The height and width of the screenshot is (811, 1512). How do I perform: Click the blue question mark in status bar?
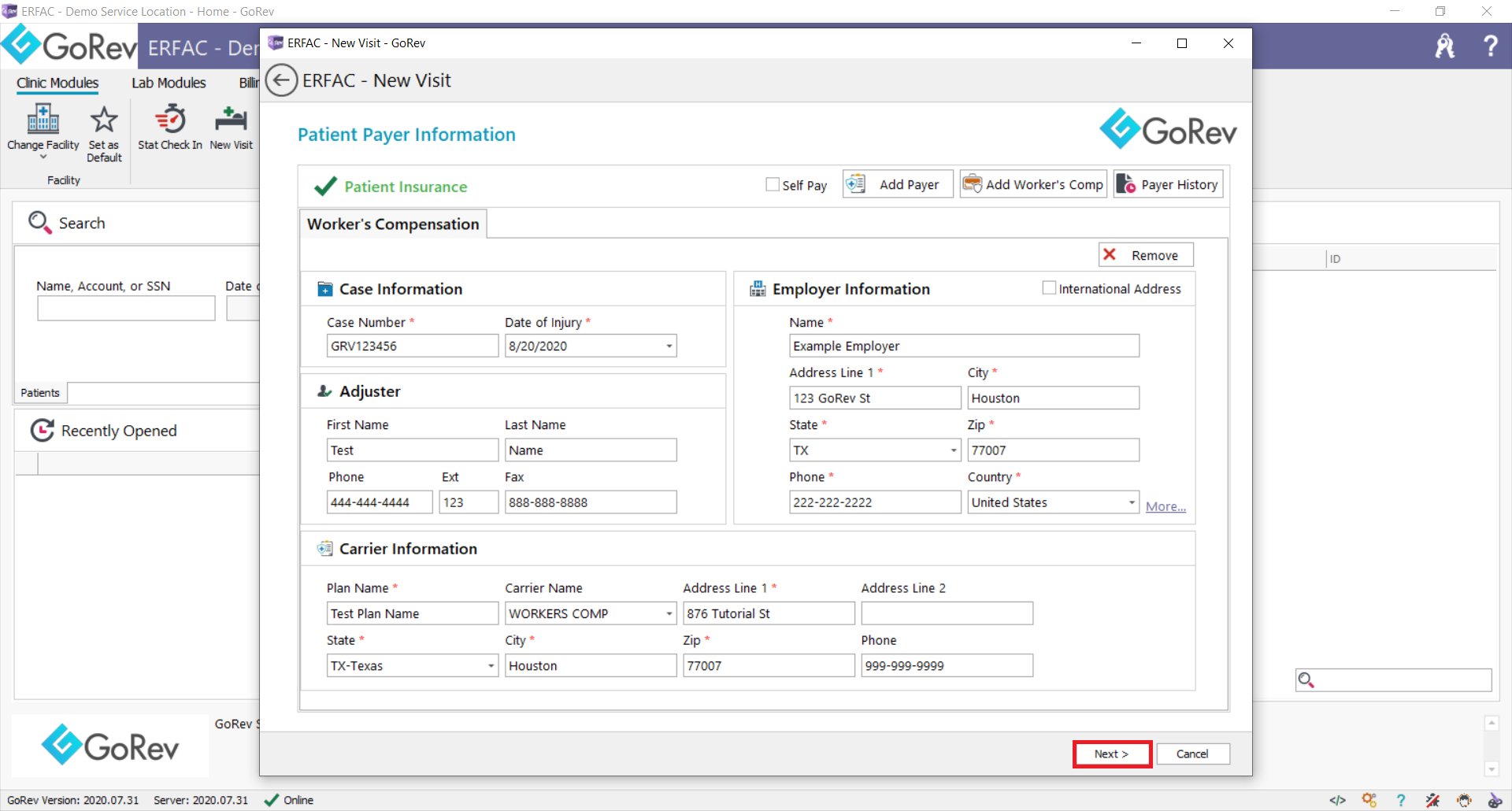pos(1401,800)
